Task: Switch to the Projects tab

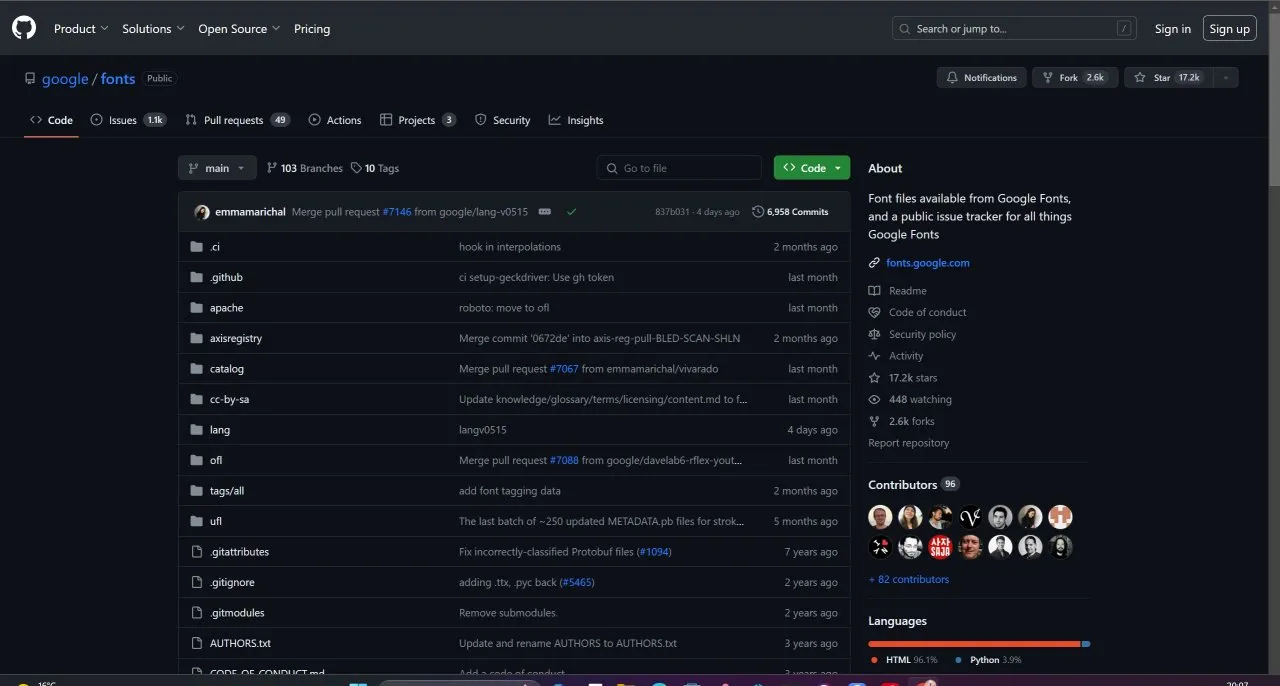Action: [418, 120]
